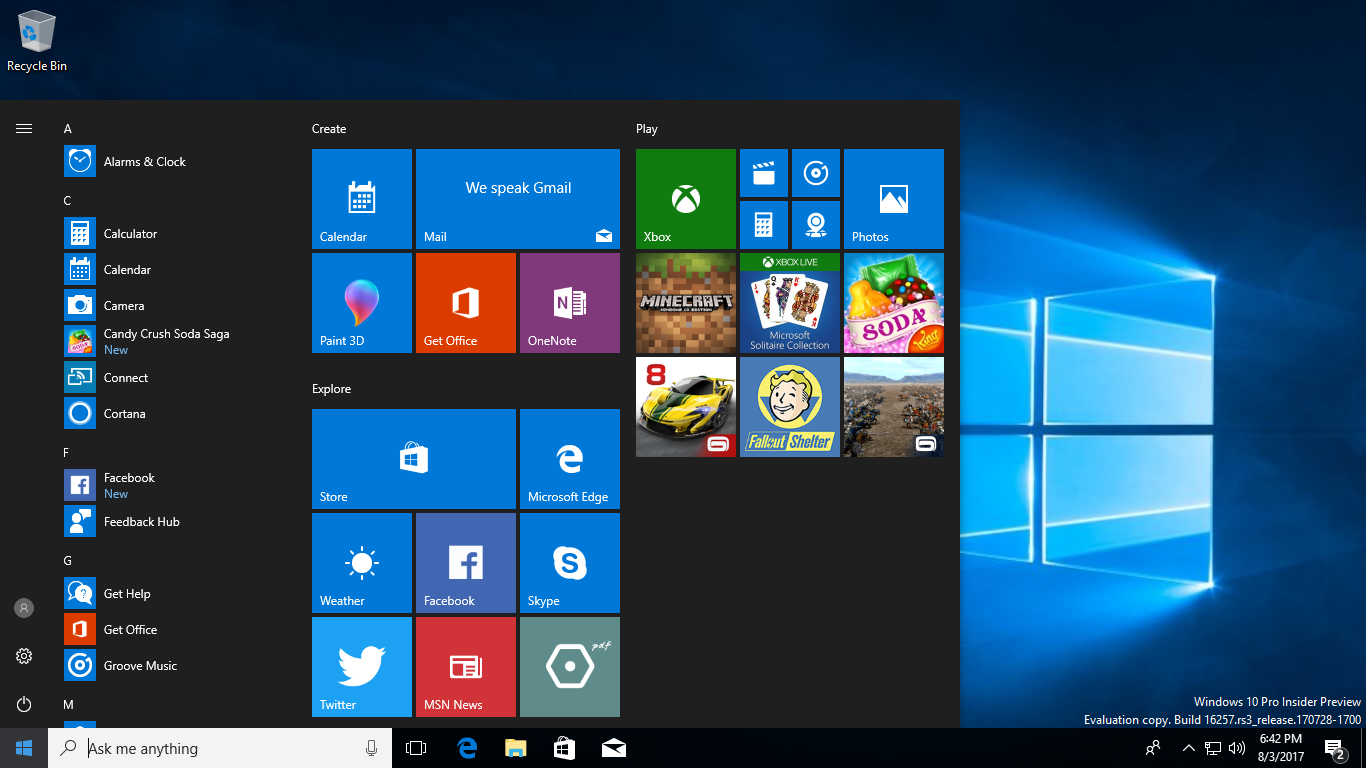Click the Ask me anything search box
The image size is (1366, 768).
pos(220,748)
